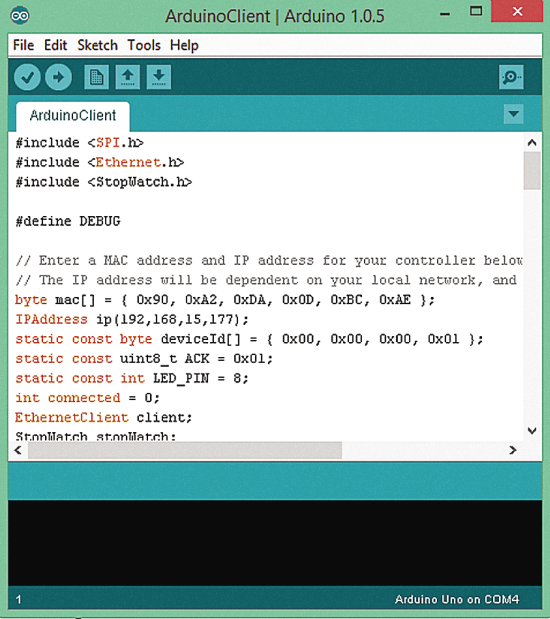Screen dimensions: 550x619
Task: Click the '#define DEBUG' line
Action: pyautogui.click(x=68, y=221)
